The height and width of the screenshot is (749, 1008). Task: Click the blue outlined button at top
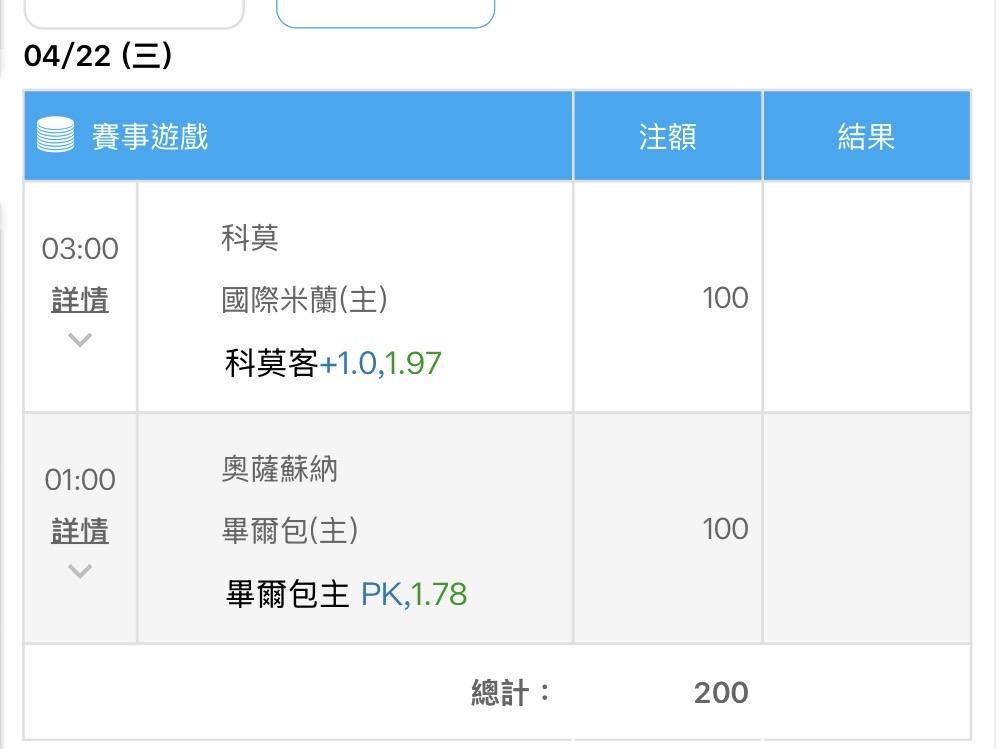tap(385, 12)
